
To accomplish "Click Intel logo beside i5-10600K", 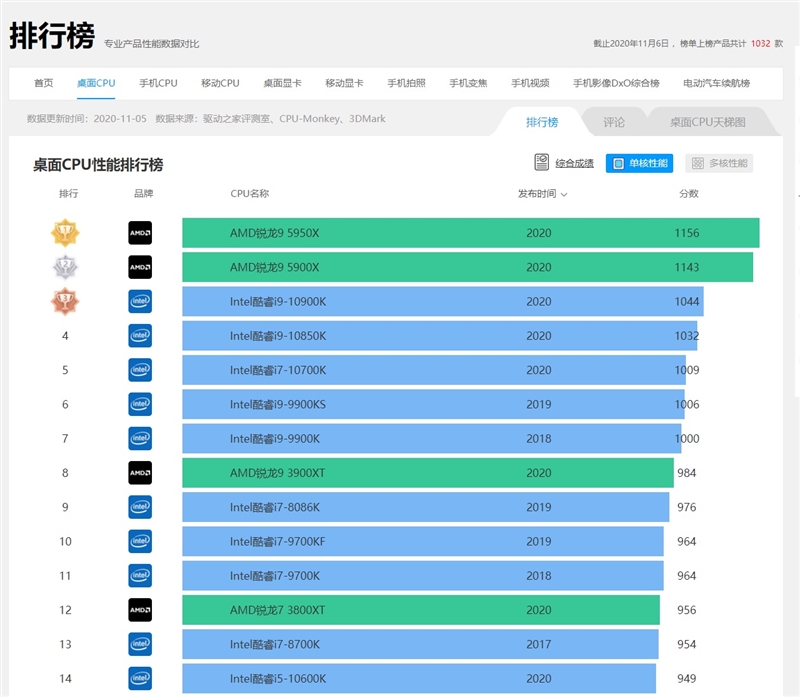I will (140, 678).
